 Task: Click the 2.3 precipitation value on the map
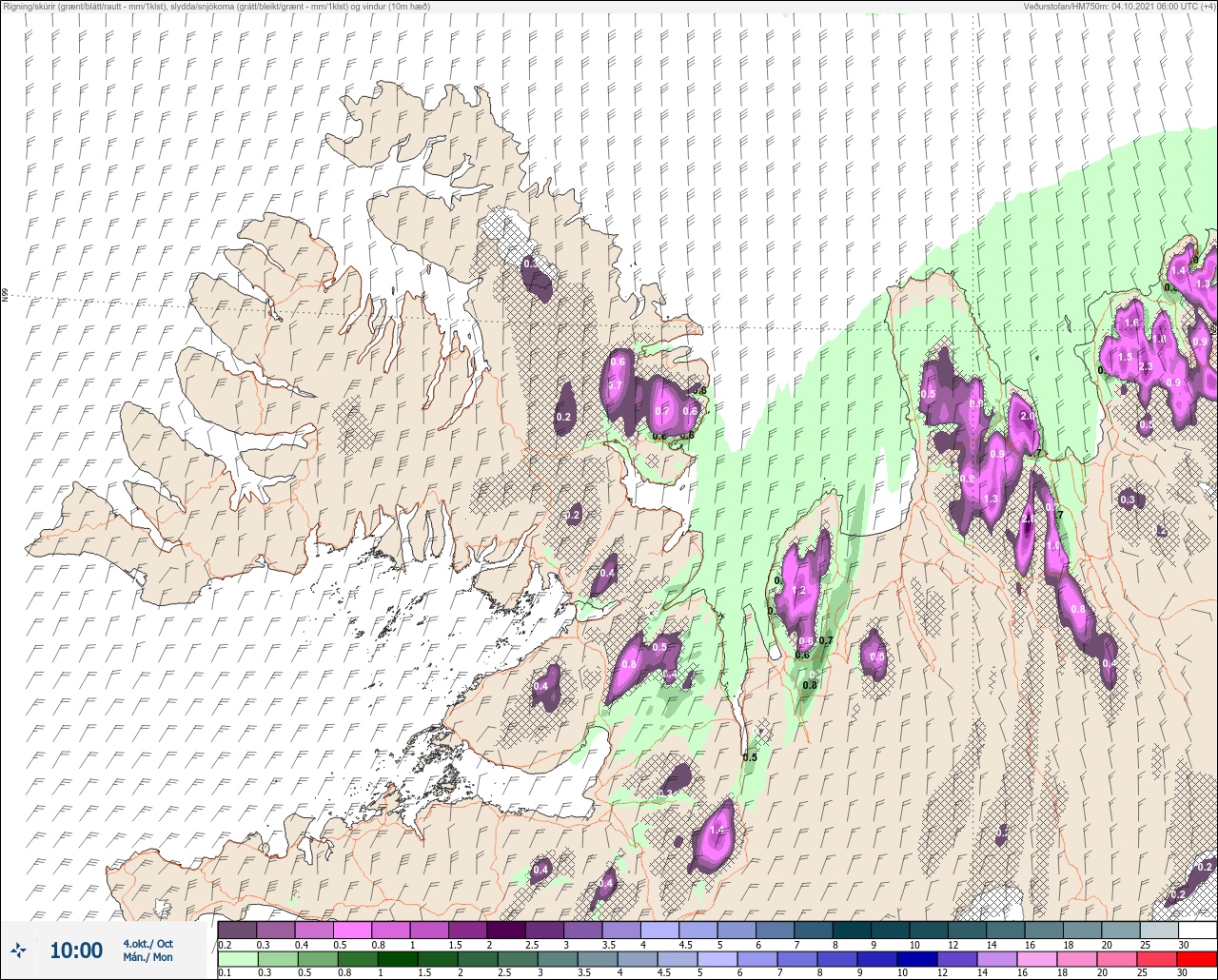[1146, 367]
